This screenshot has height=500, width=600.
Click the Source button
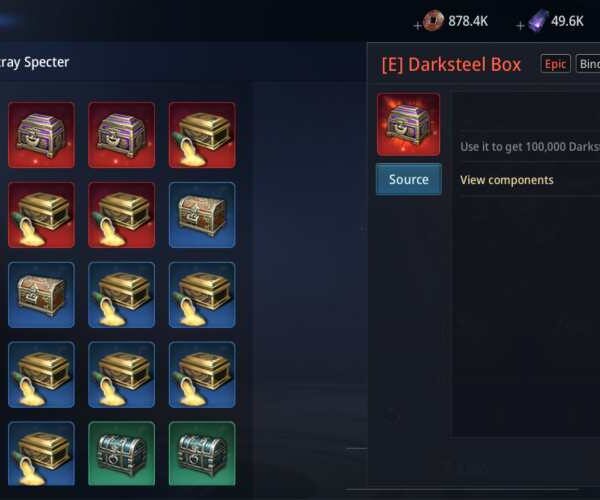pyautogui.click(x=409, y=179)
